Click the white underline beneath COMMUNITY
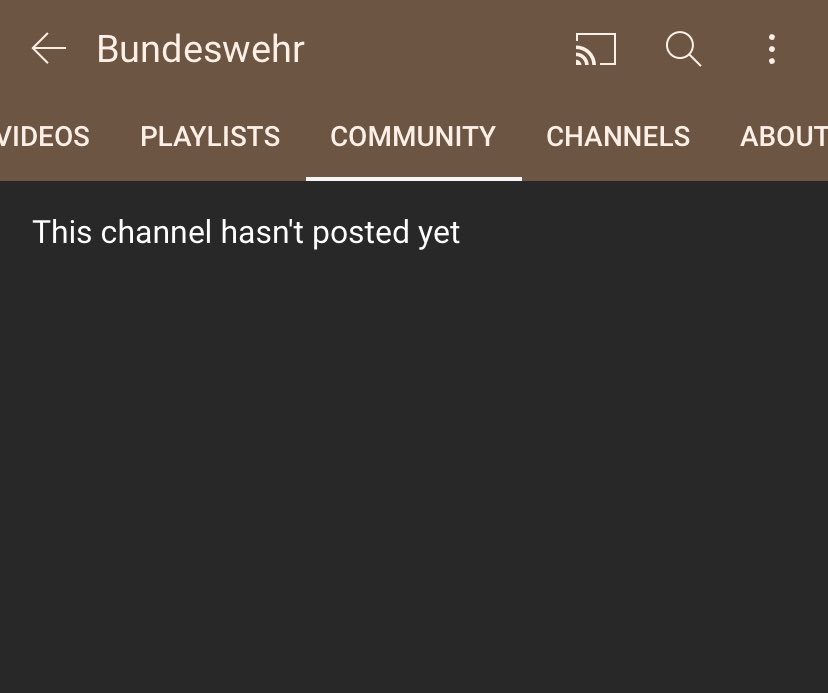 click(x=414, y=179)
